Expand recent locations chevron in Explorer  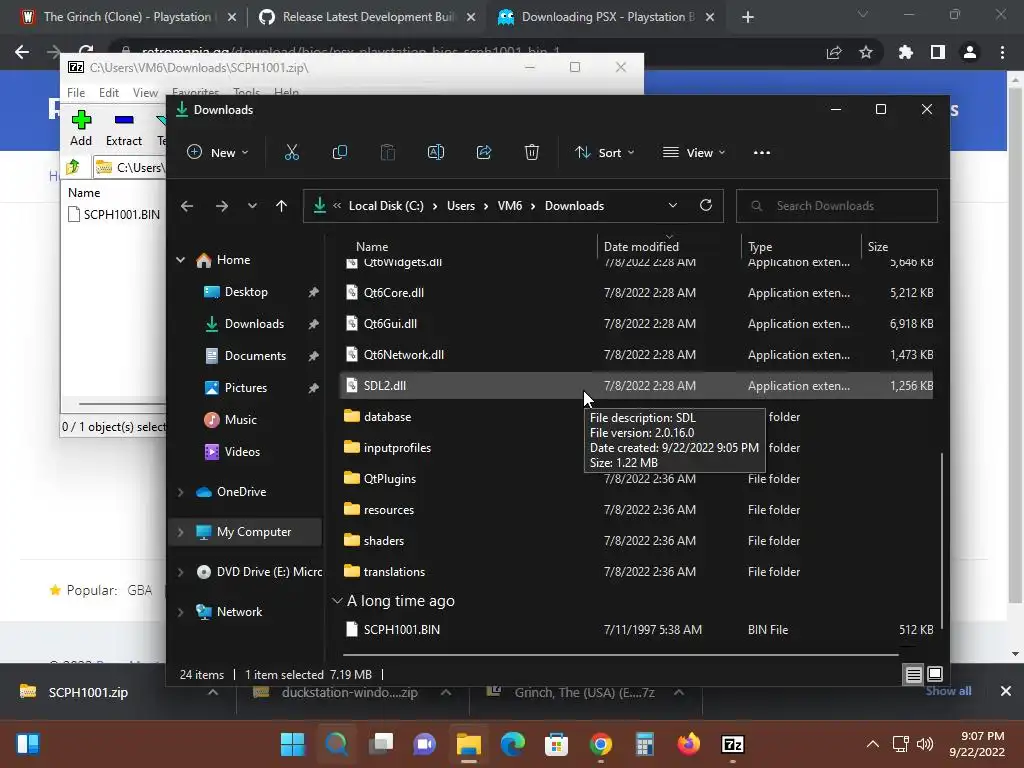click(x=252, y=206)
